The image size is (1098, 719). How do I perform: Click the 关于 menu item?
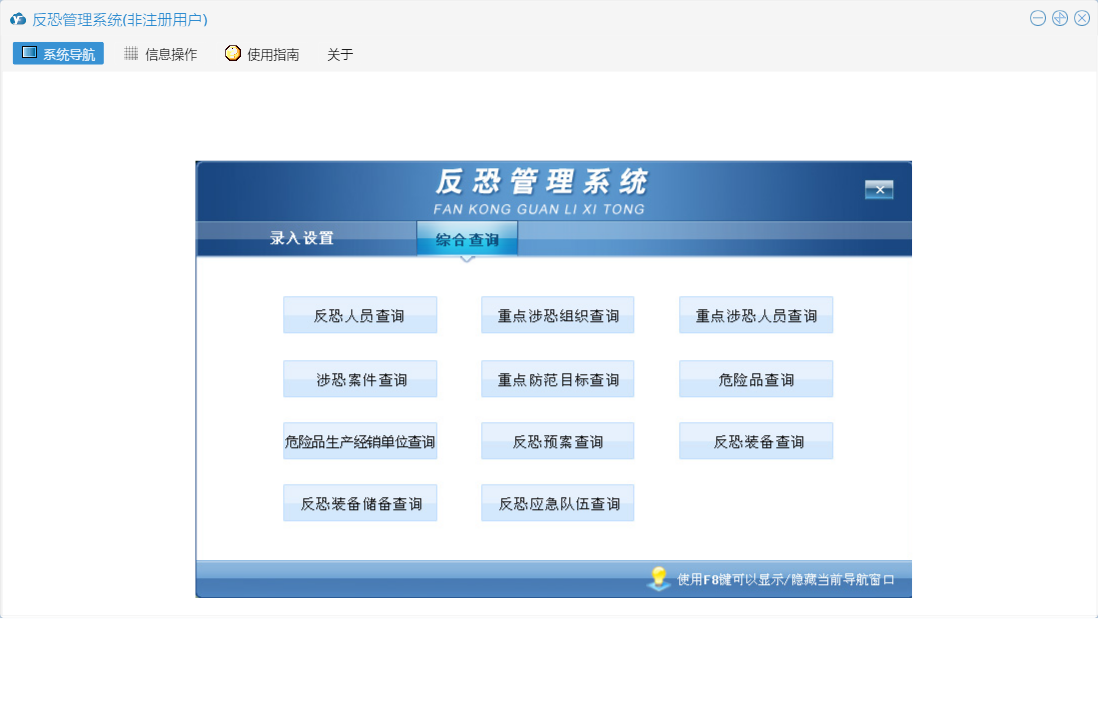(x=340, y=54)
